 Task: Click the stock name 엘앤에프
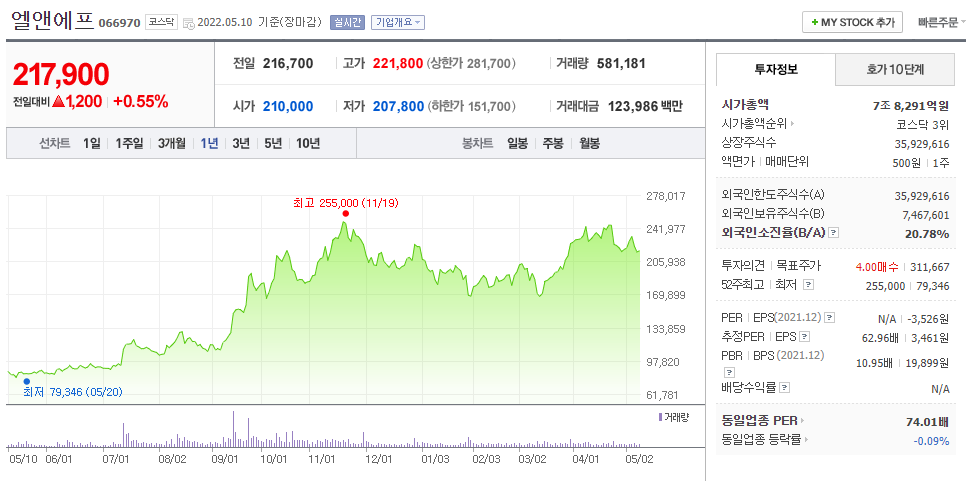[52, 20]
